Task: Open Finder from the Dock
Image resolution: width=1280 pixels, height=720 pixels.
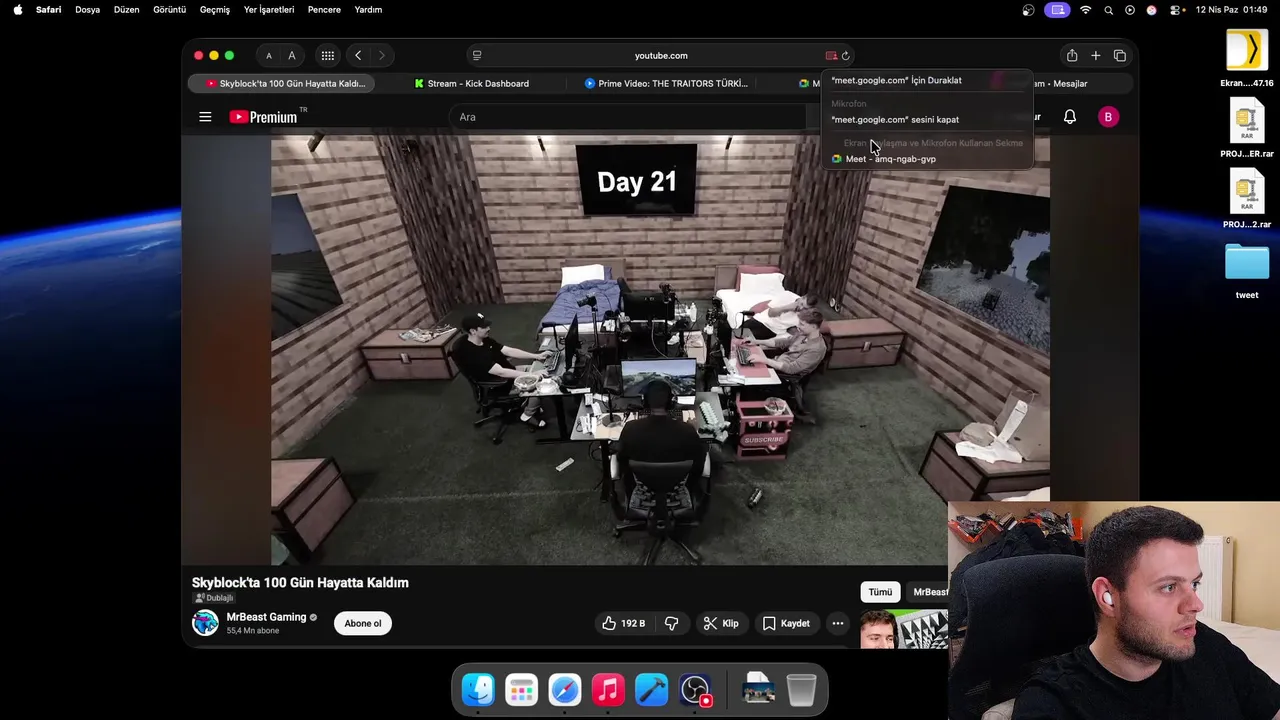Action: [478, 689]
